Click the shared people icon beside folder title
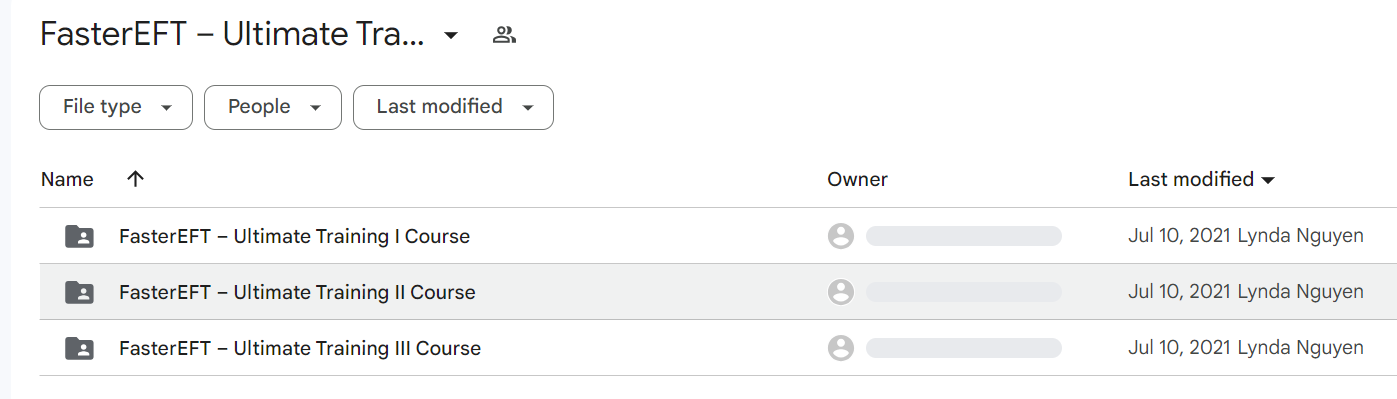1397x399 pixels. point(504,36)
